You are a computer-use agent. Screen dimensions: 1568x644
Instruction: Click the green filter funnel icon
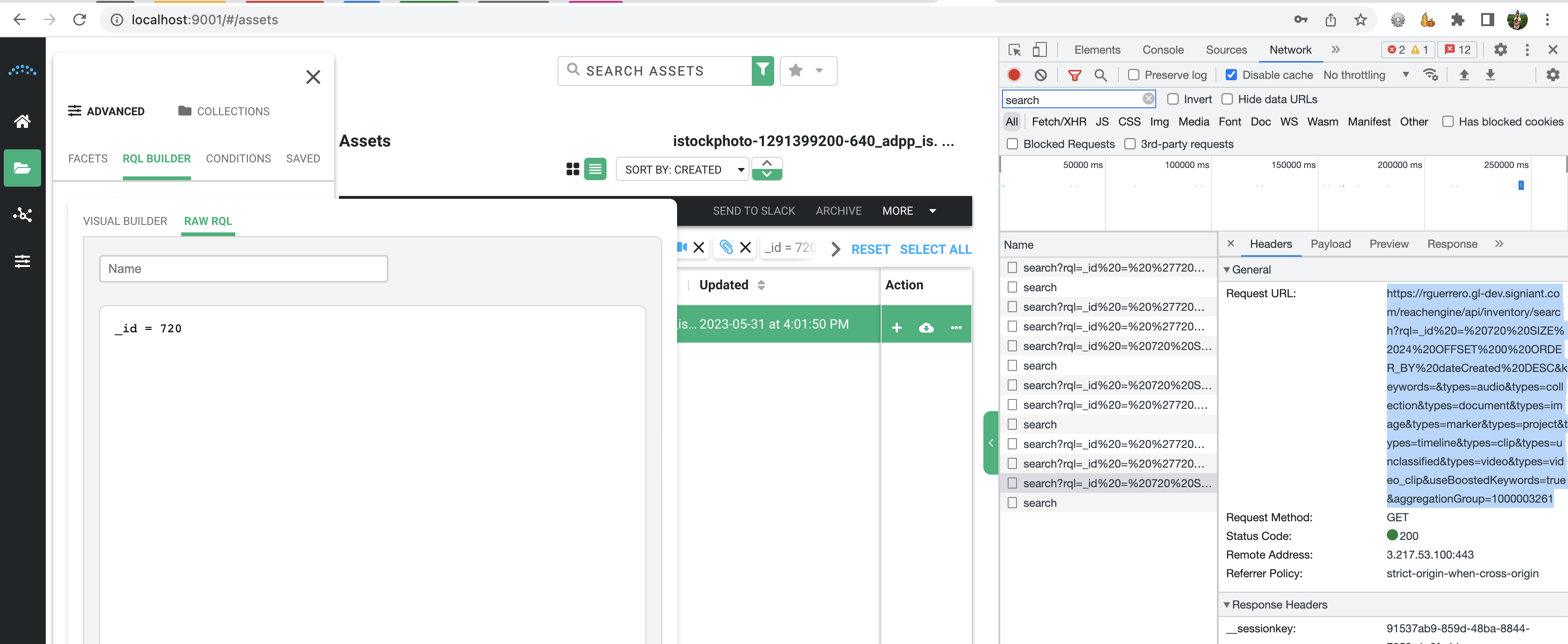point(762,70)
